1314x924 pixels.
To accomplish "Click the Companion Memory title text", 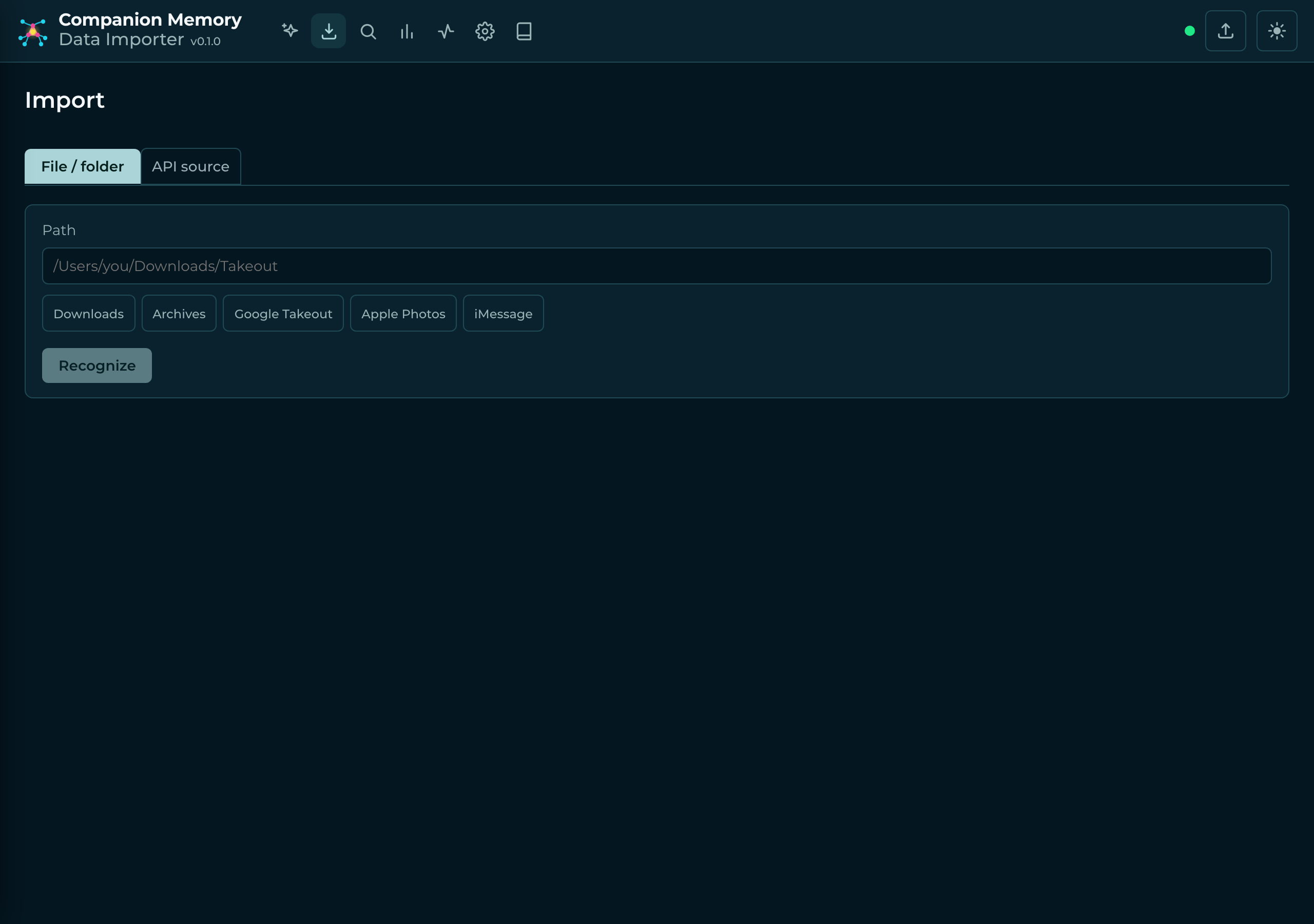I will tap(150, 20).
